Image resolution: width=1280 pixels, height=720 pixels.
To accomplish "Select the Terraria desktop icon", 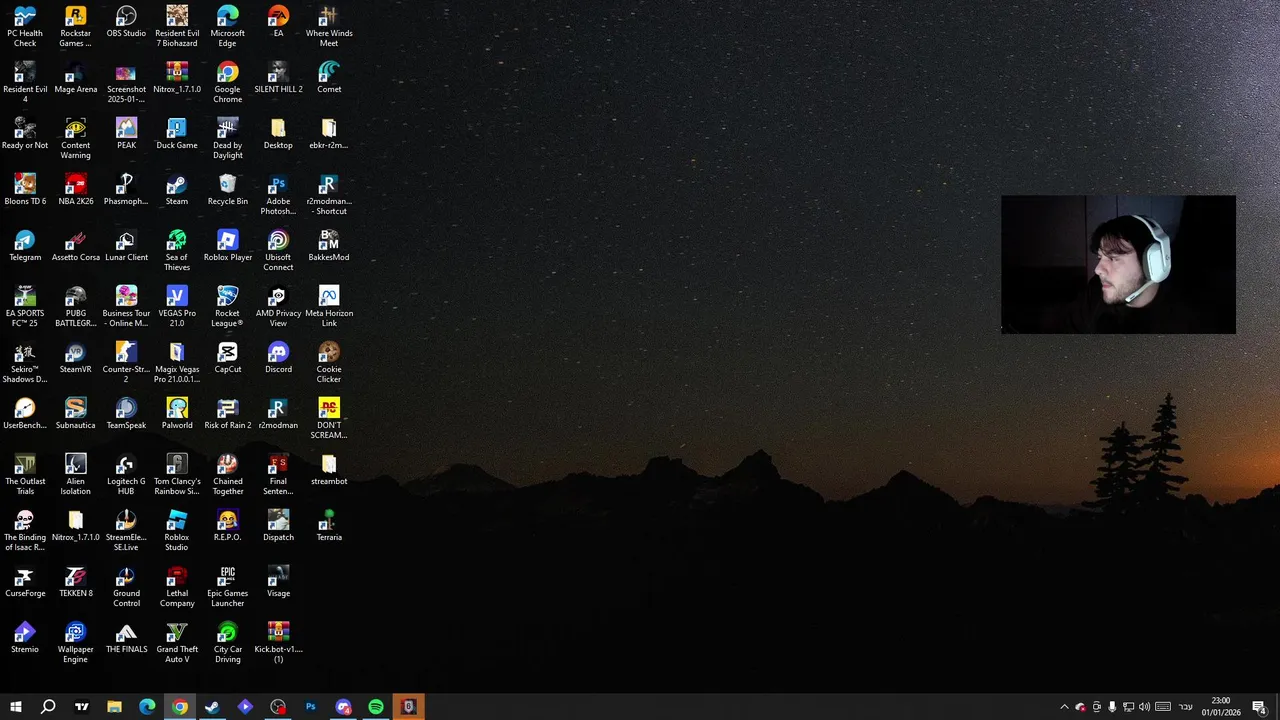I will (x=329, y=526).
